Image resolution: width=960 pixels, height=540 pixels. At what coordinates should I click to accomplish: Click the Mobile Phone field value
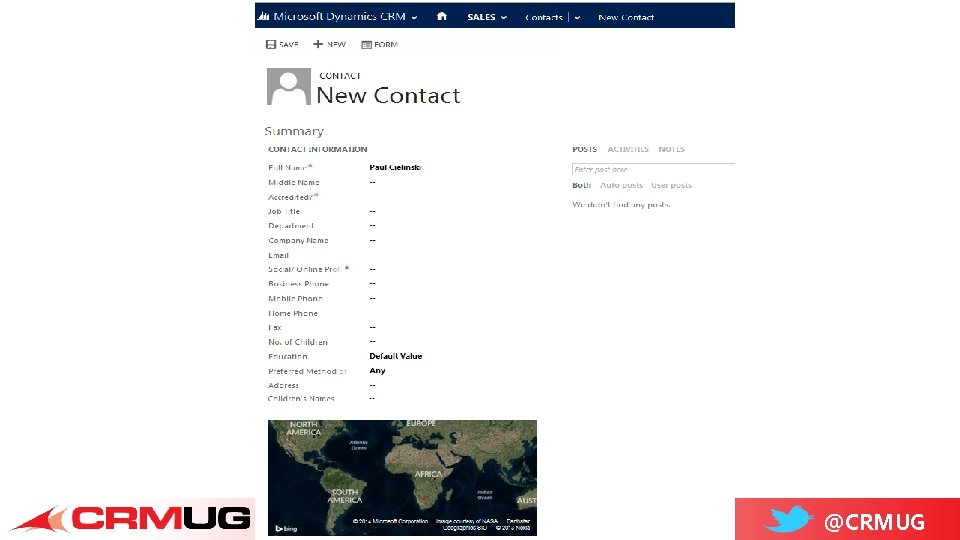tap(372, 298)
